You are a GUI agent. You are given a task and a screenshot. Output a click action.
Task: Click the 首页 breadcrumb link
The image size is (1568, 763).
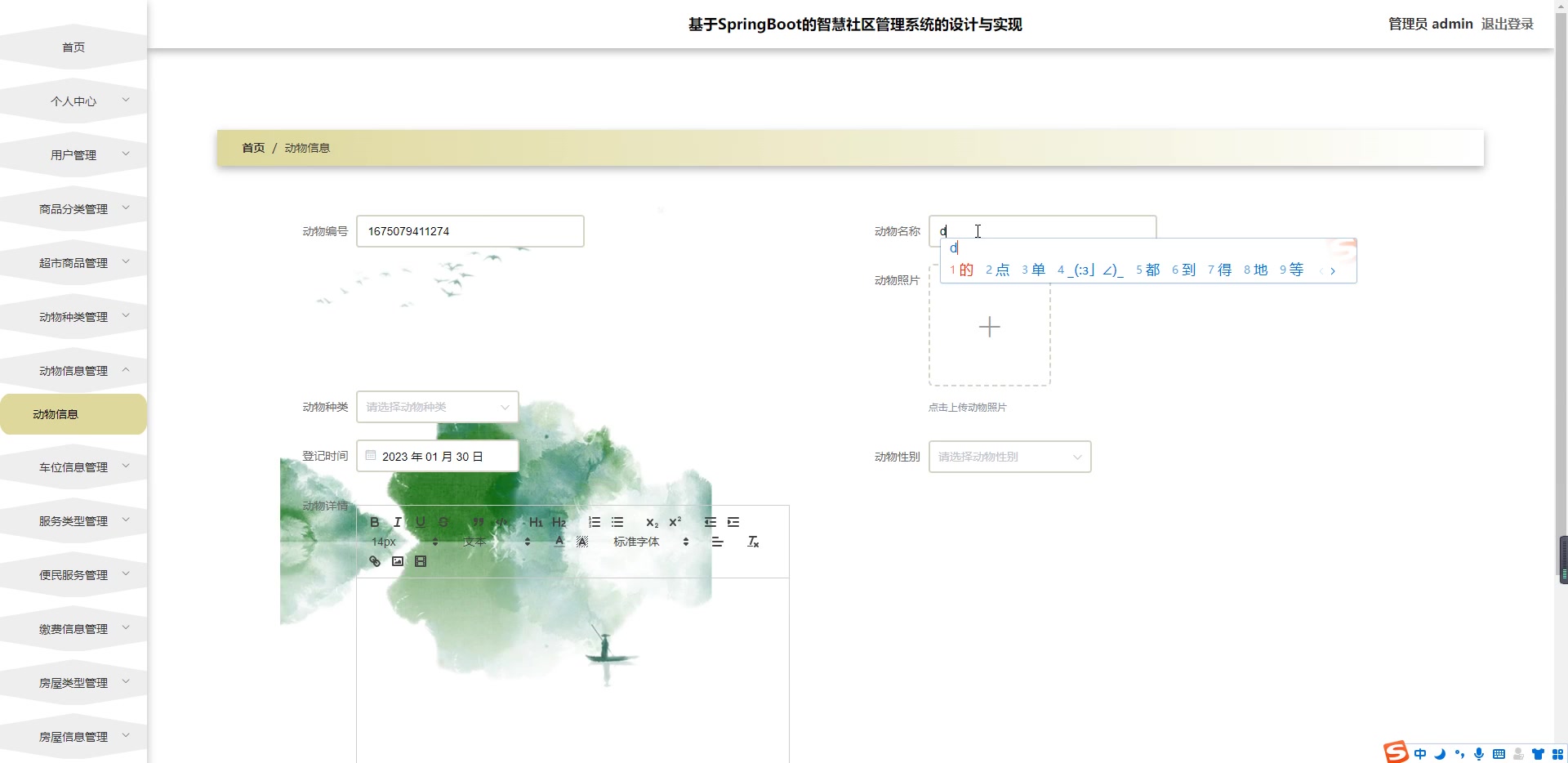(x=253, y=148)
